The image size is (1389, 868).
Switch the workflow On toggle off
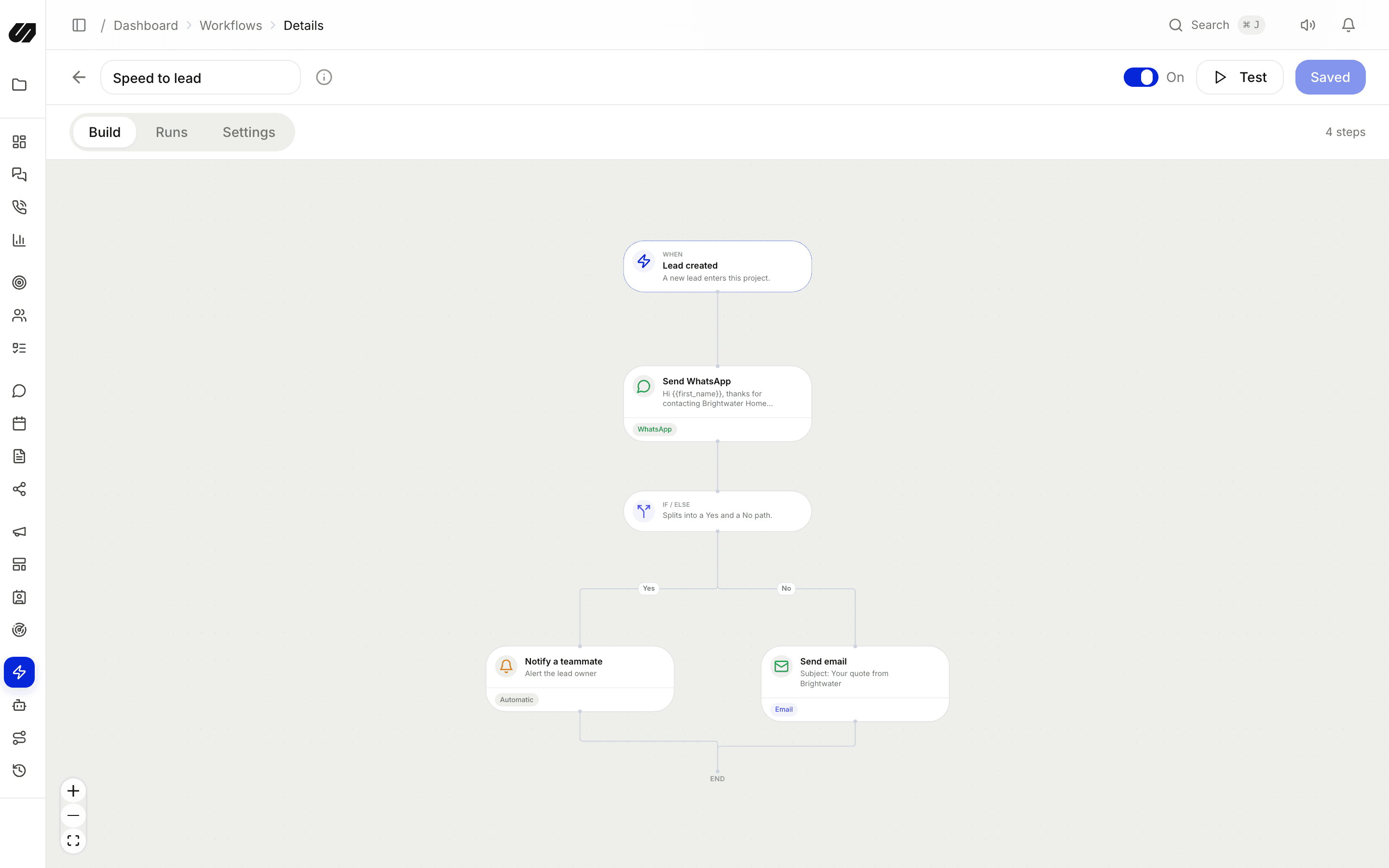pyautogui.click(x=1141, y=78)
